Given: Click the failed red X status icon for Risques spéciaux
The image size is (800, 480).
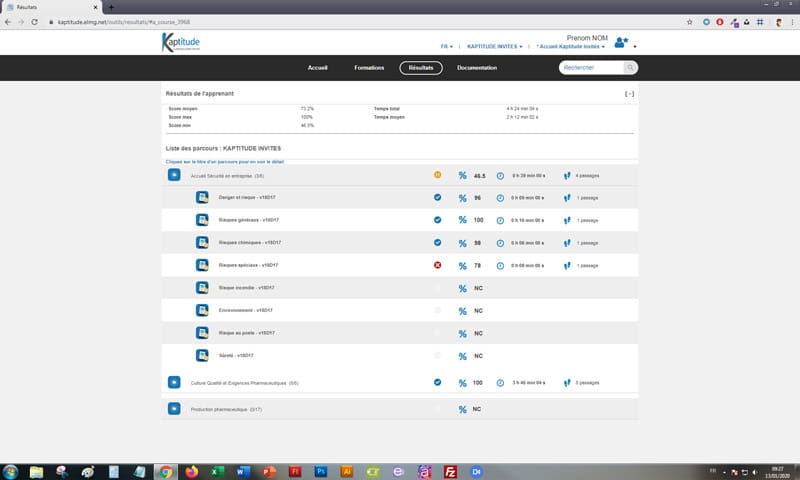Looking at the screenshot, I should (x=437, y=265).
